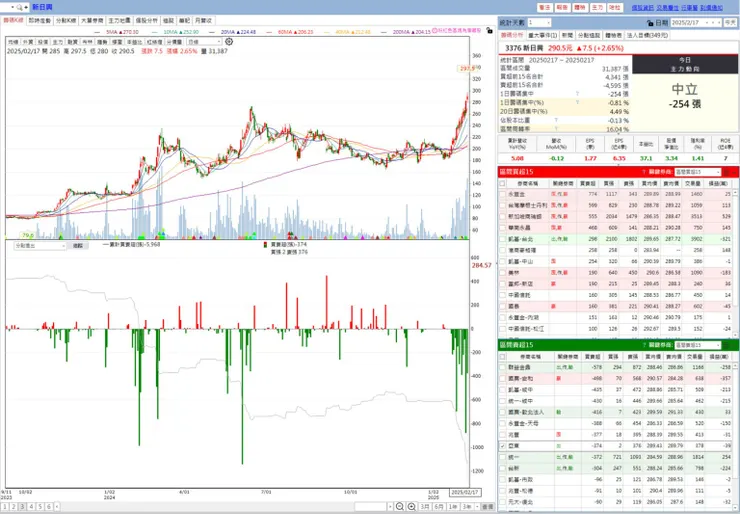Click first small square icon in red header

726,172
